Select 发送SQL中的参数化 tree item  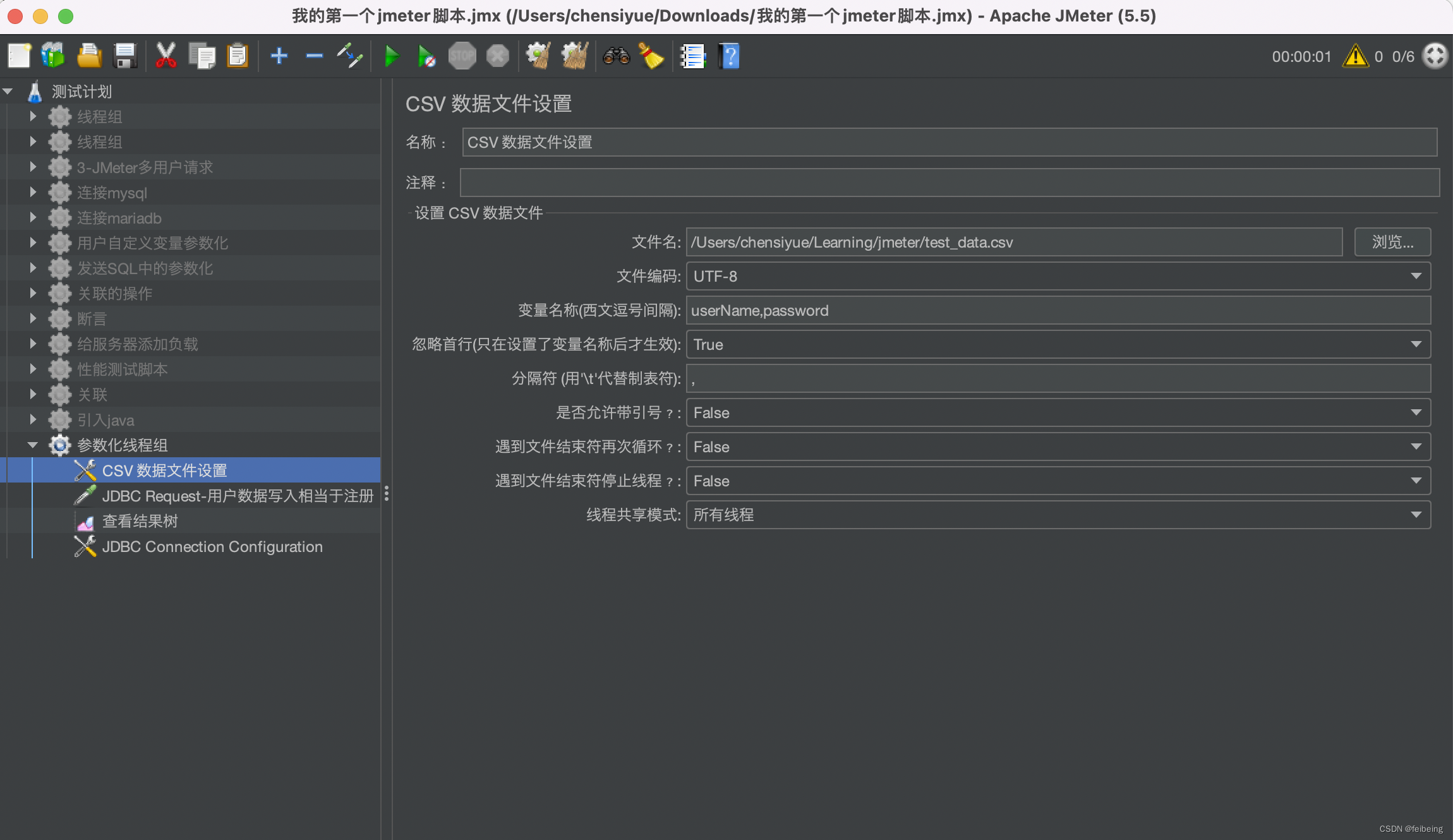click(x=145, y=268)
